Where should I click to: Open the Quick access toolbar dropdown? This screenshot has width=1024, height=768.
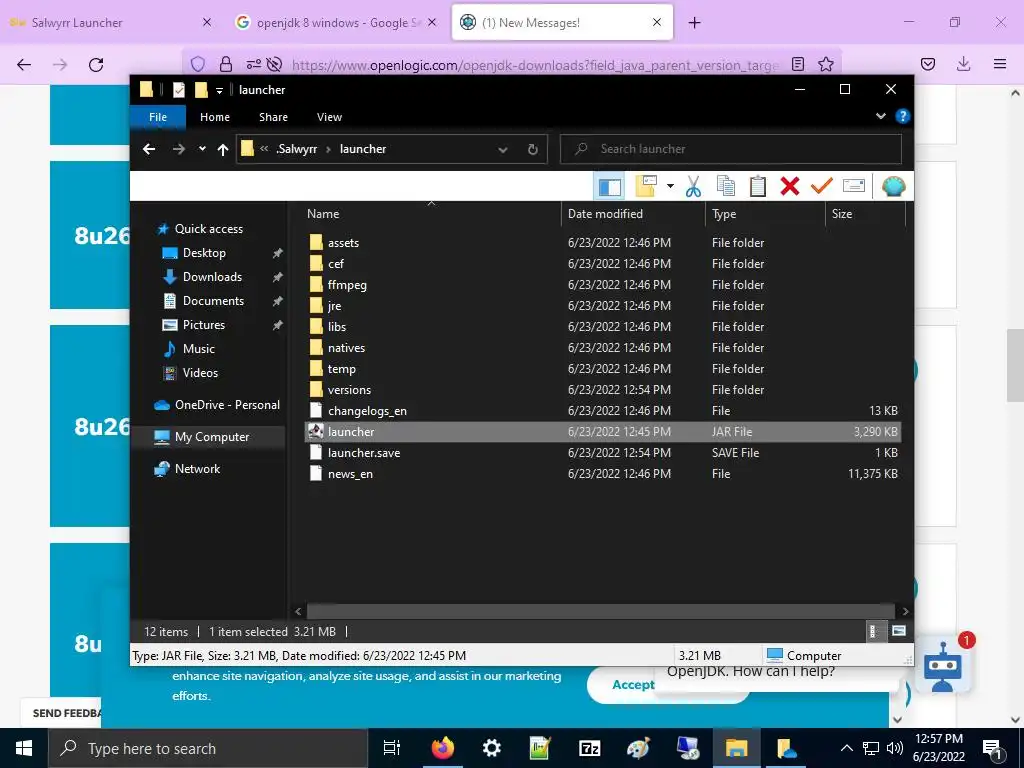[x=219, y=90]
